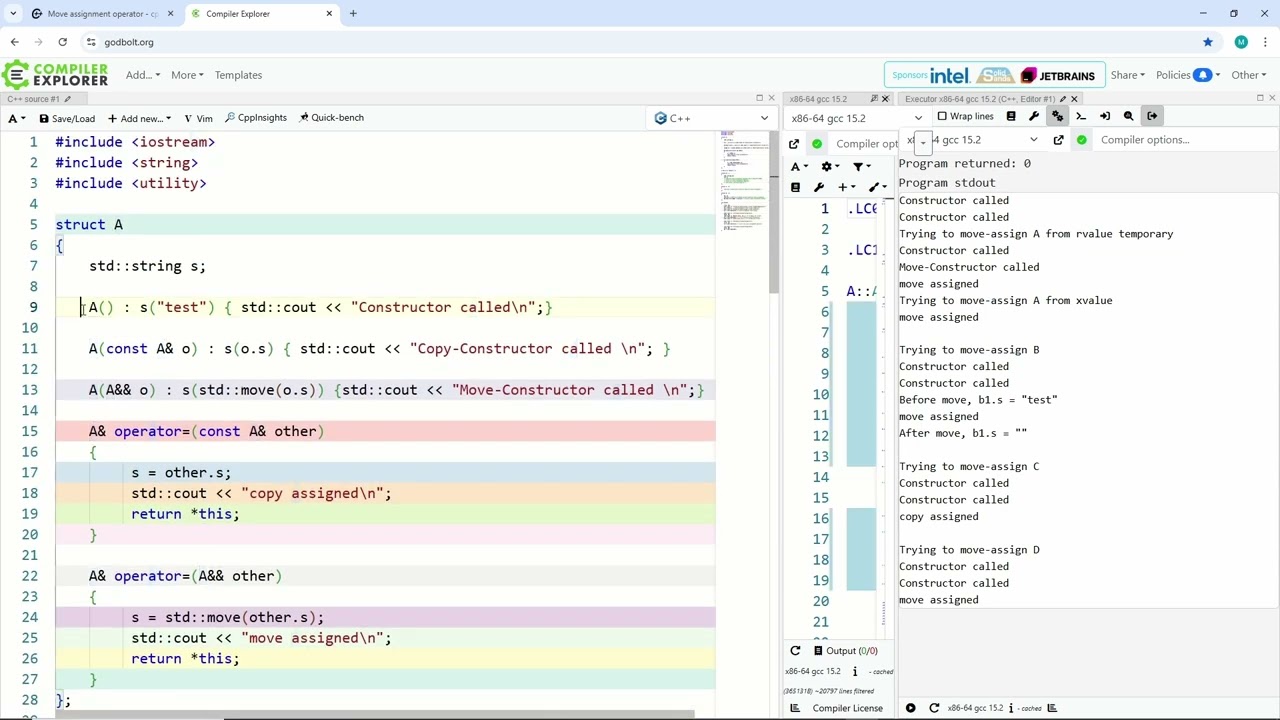The width and height of the screenshot is (1280, 720).
Task: Open the C++ language selector
Action: tap(711, 118)
